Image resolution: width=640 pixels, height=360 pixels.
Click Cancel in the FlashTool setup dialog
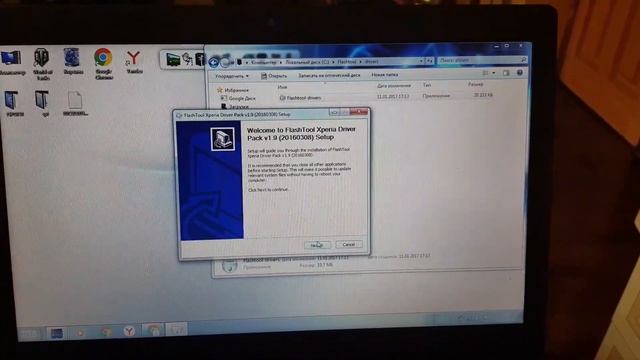(349, 244)
